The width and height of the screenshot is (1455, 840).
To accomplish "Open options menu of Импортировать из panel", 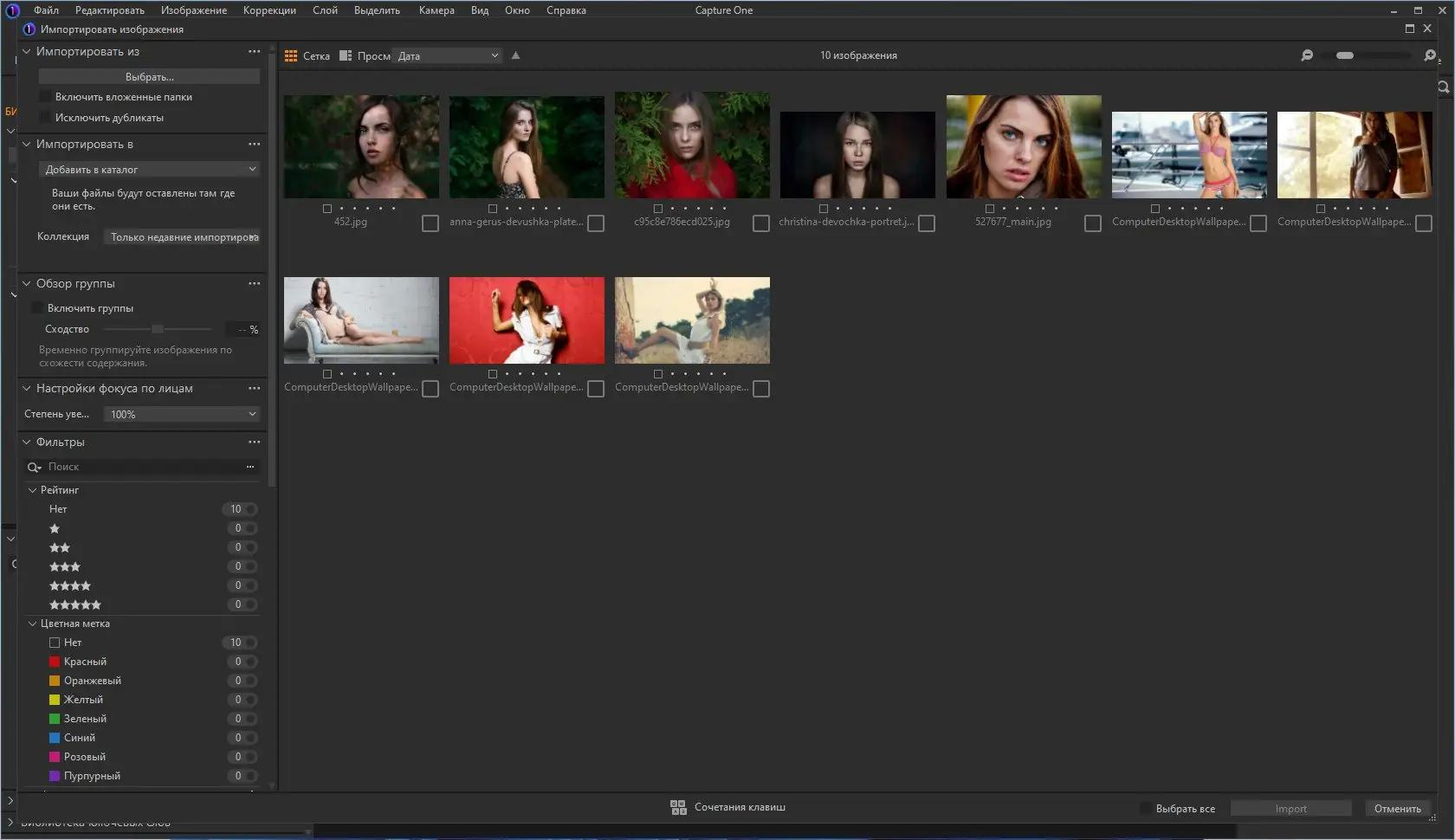I will click(x=254, y=52).
